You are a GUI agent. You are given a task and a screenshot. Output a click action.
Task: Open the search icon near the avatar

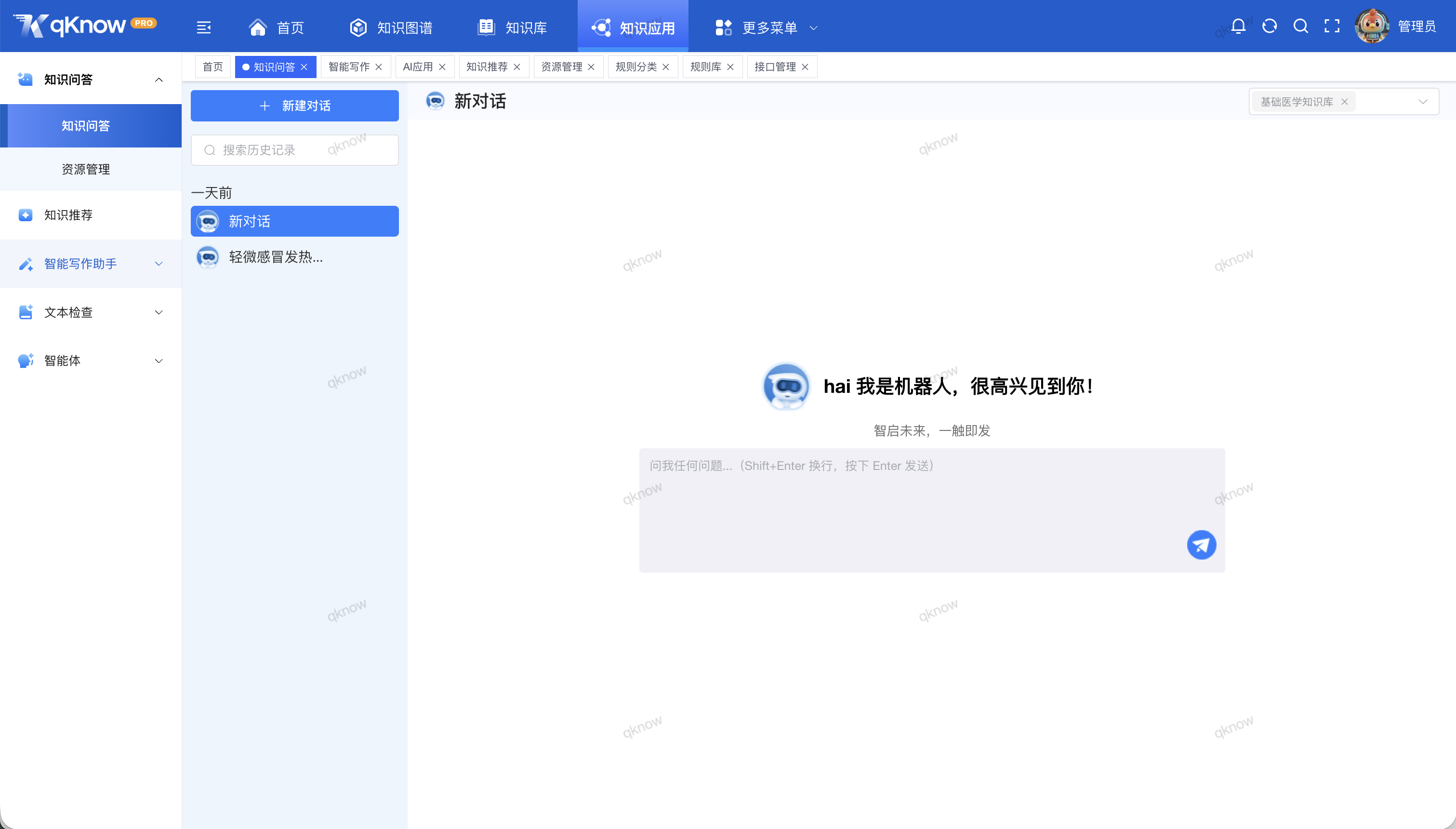pyautogui.click(x=1301, y=26)
